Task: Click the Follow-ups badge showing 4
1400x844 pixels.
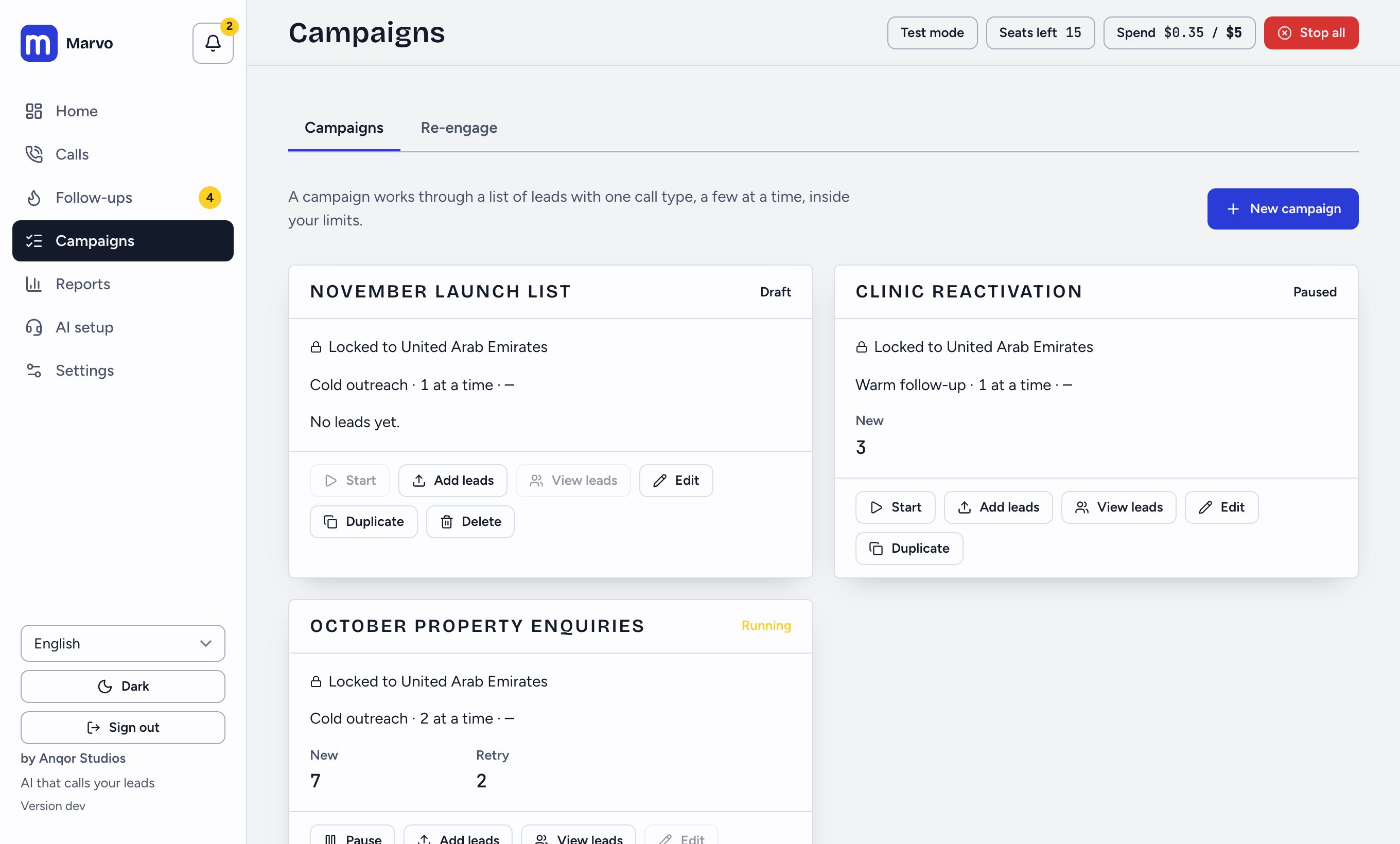Action: pos(209,198)
